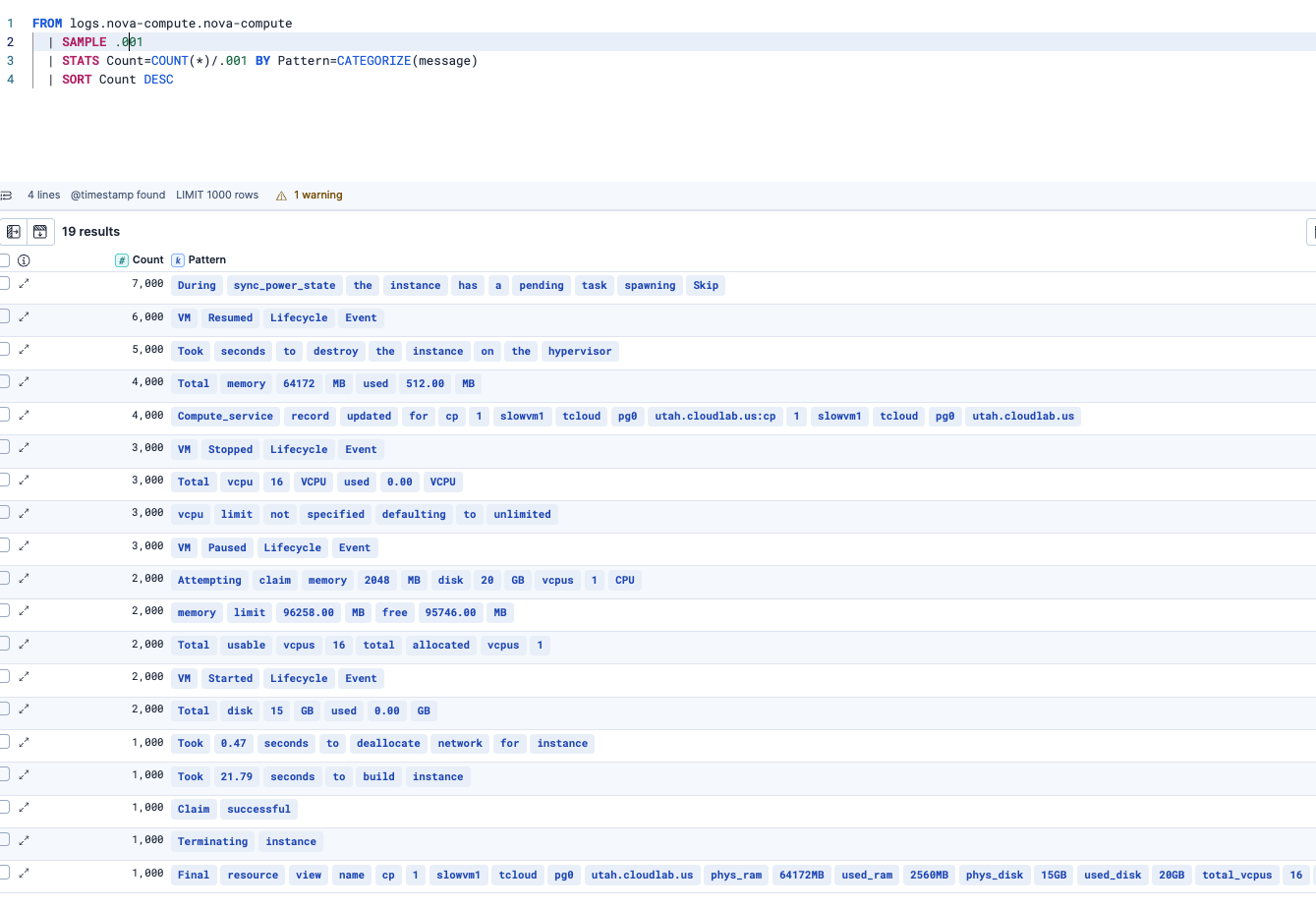Expand the 'During sync_power_state' row details

(x=25, y=283)
